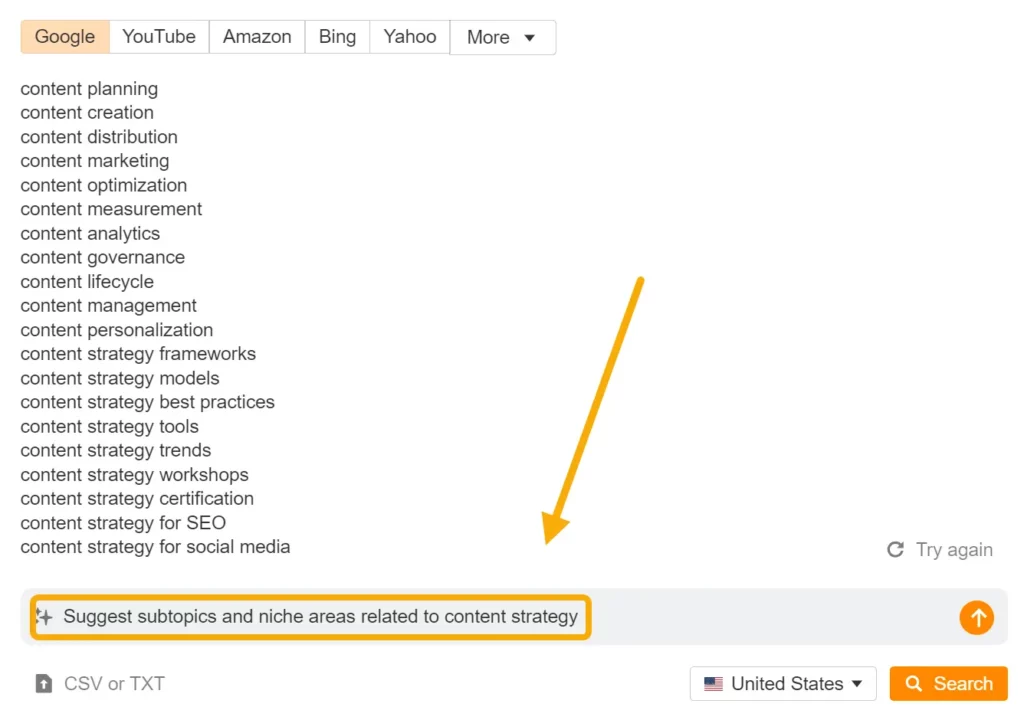Click the United States flag icon
This screenshot has width=1024, height=720.
click(x=712, y=683)
